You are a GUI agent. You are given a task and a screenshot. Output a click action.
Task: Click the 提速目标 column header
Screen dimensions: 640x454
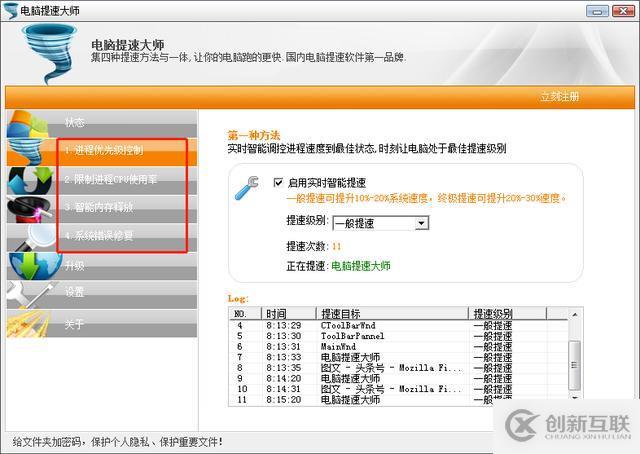392,314
